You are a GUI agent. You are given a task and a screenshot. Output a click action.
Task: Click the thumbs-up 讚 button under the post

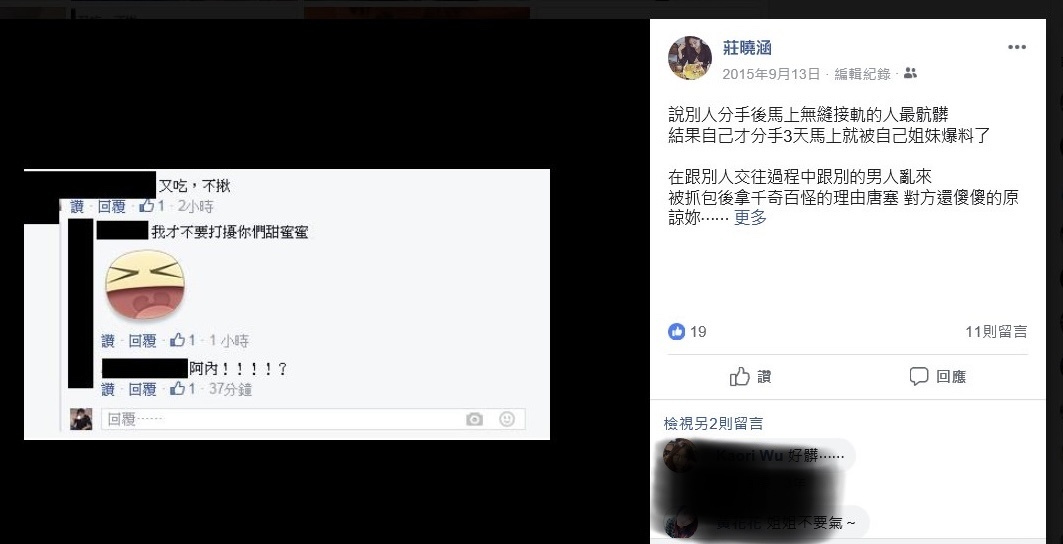tap(750, 376)
